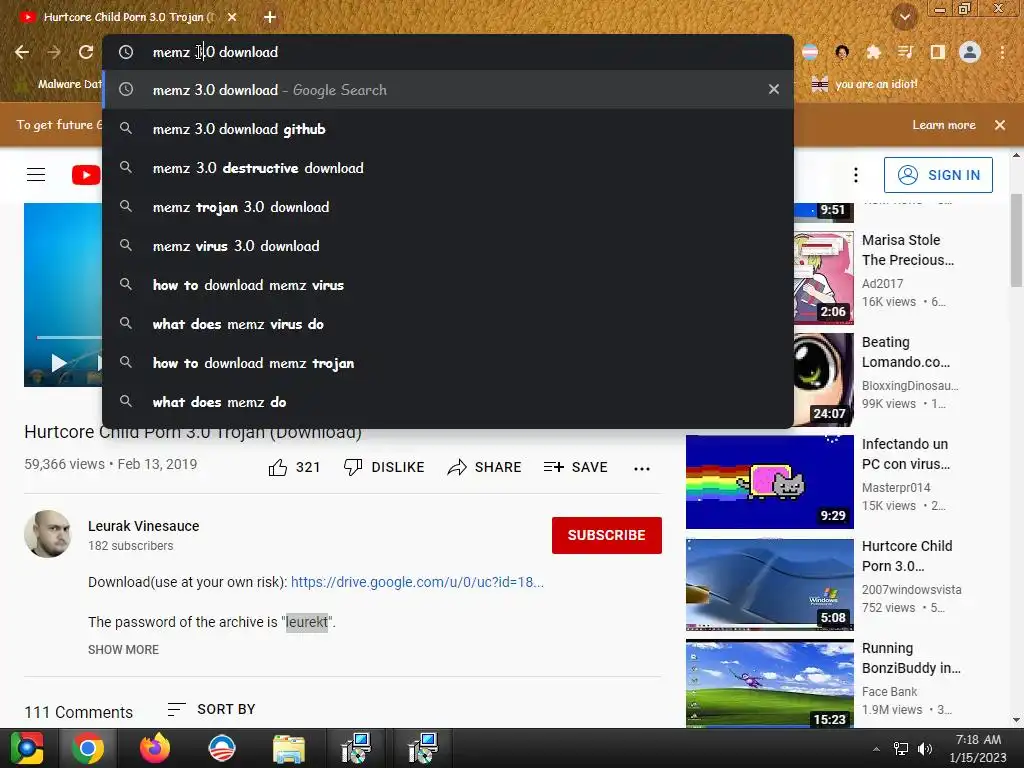Open the YouTube hamburger guide menu
The width and height of the screenshot is (1024, 768).
(x=36, y=175)
